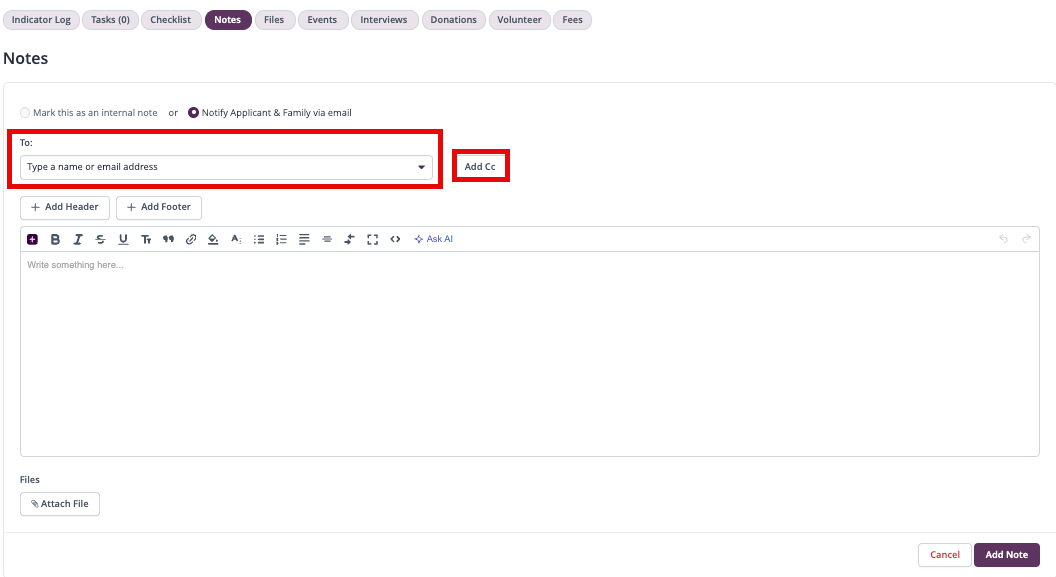Open the Indicator Log tab

[x=41, y=20]
